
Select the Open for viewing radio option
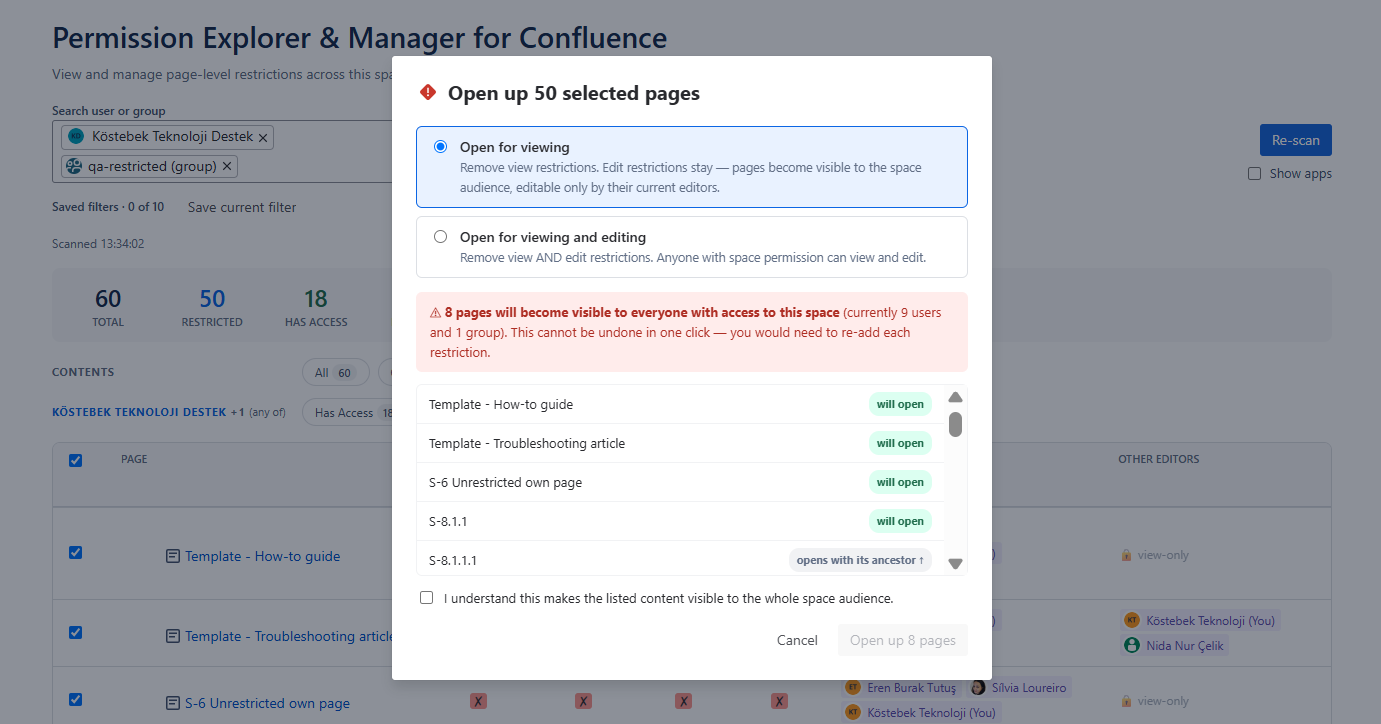440,147
